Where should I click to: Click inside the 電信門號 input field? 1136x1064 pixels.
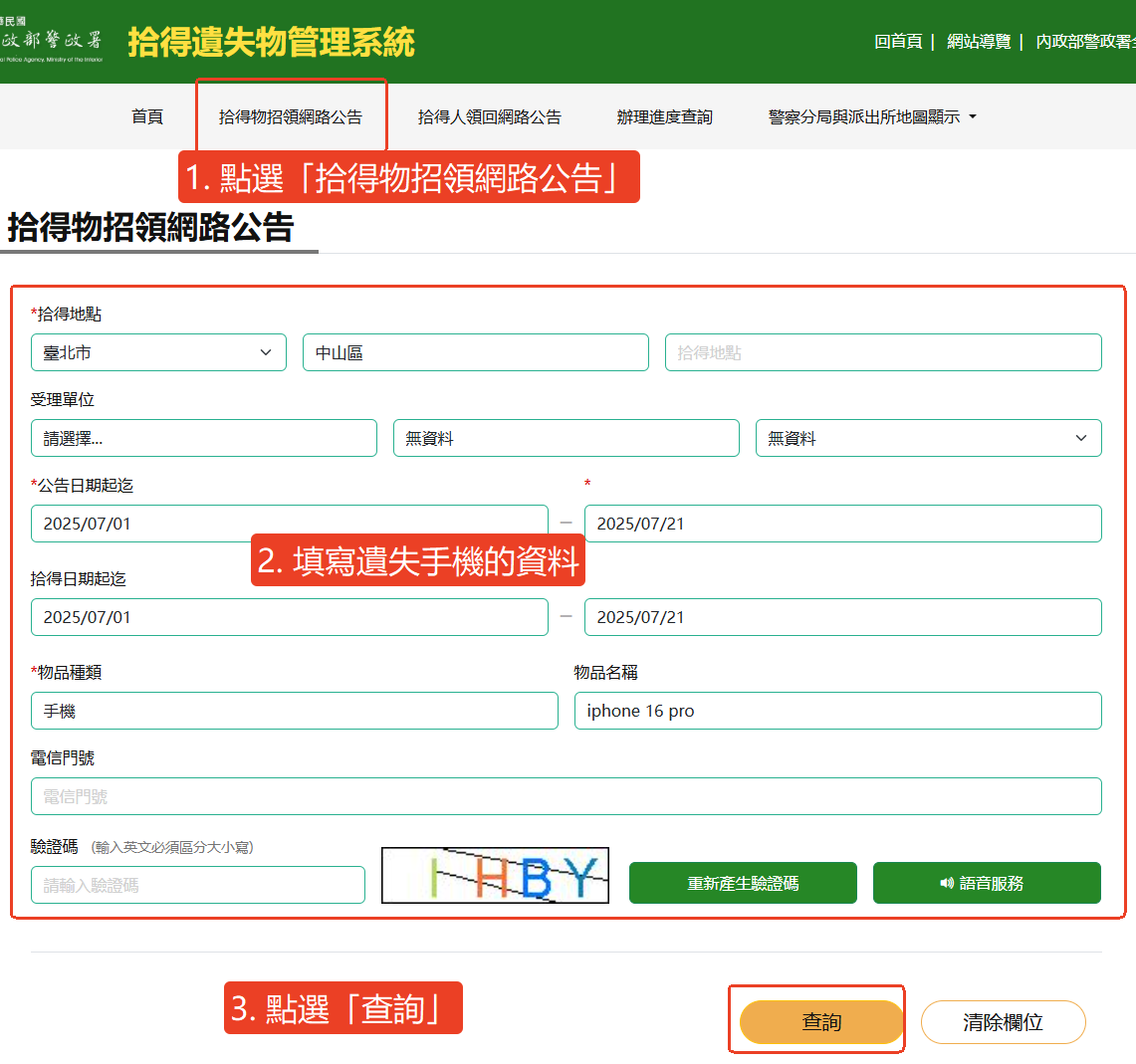point(566,796)
